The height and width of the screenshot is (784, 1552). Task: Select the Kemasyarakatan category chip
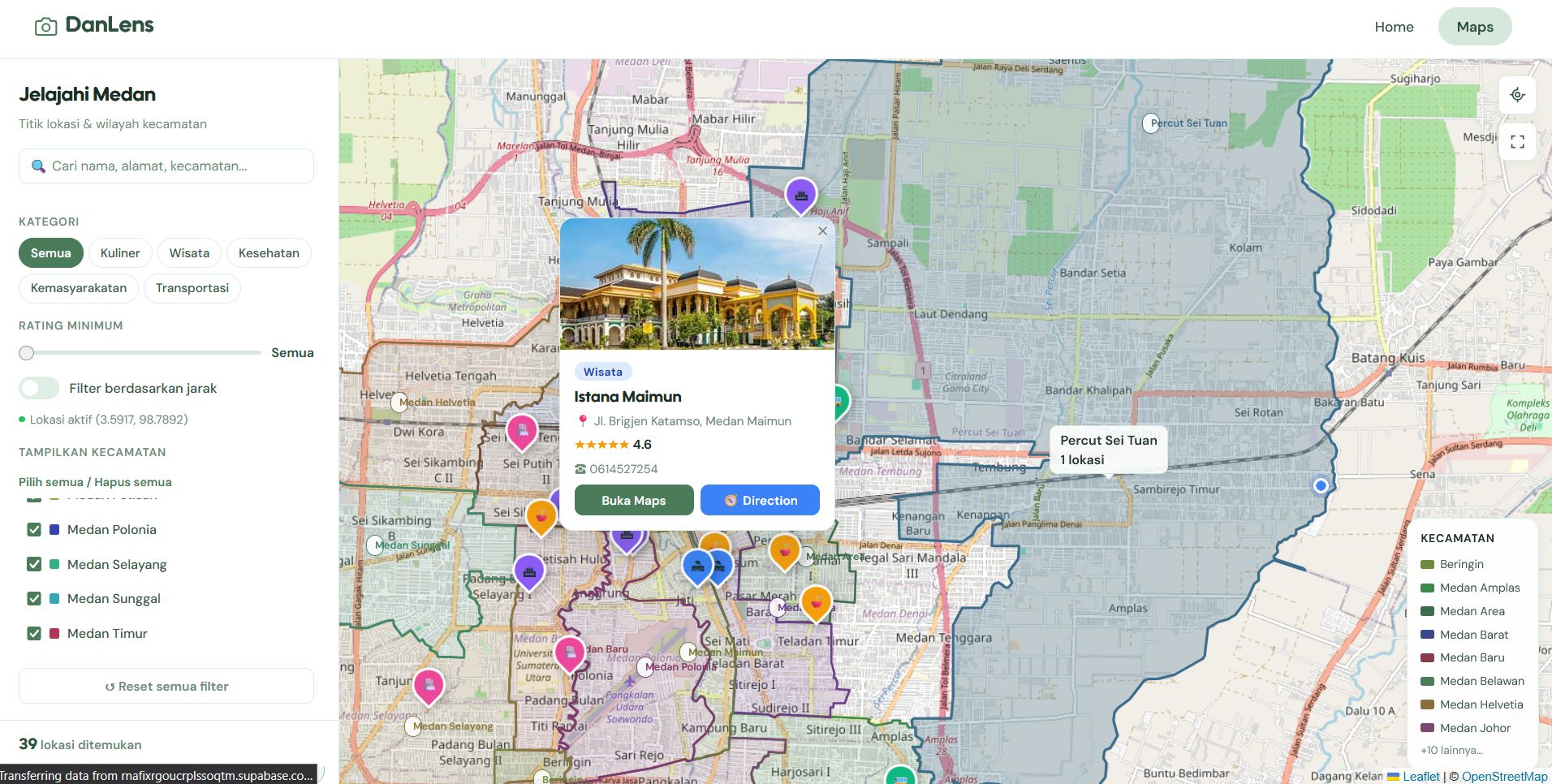coord(79,288)
